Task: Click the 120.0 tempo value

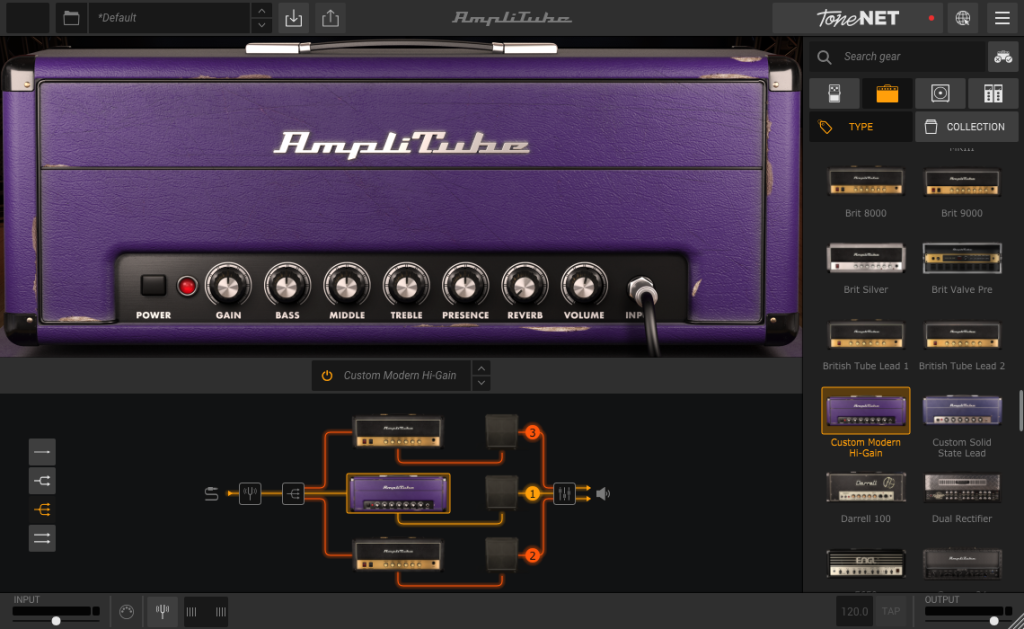Action: coord(854,611)
